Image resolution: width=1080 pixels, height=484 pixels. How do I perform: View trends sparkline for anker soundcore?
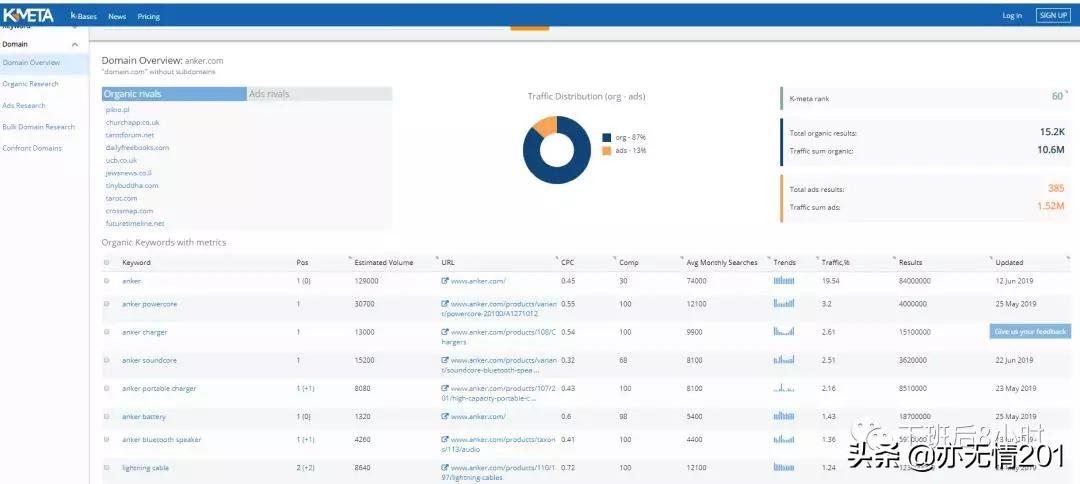784,360
